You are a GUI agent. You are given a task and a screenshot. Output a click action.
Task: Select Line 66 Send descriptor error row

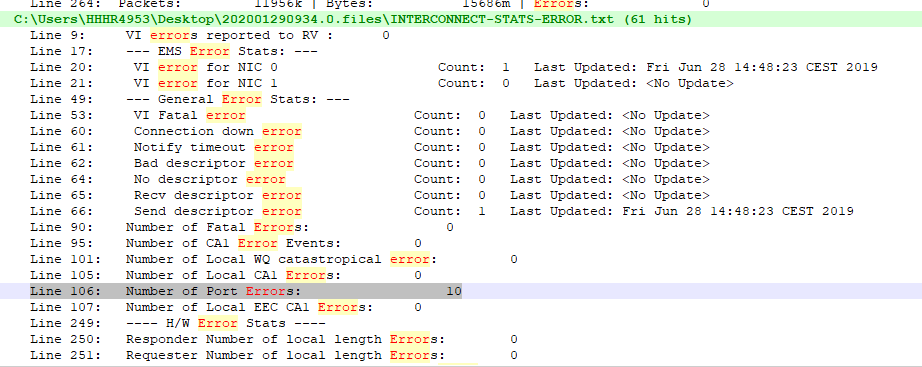pos(442,211)
